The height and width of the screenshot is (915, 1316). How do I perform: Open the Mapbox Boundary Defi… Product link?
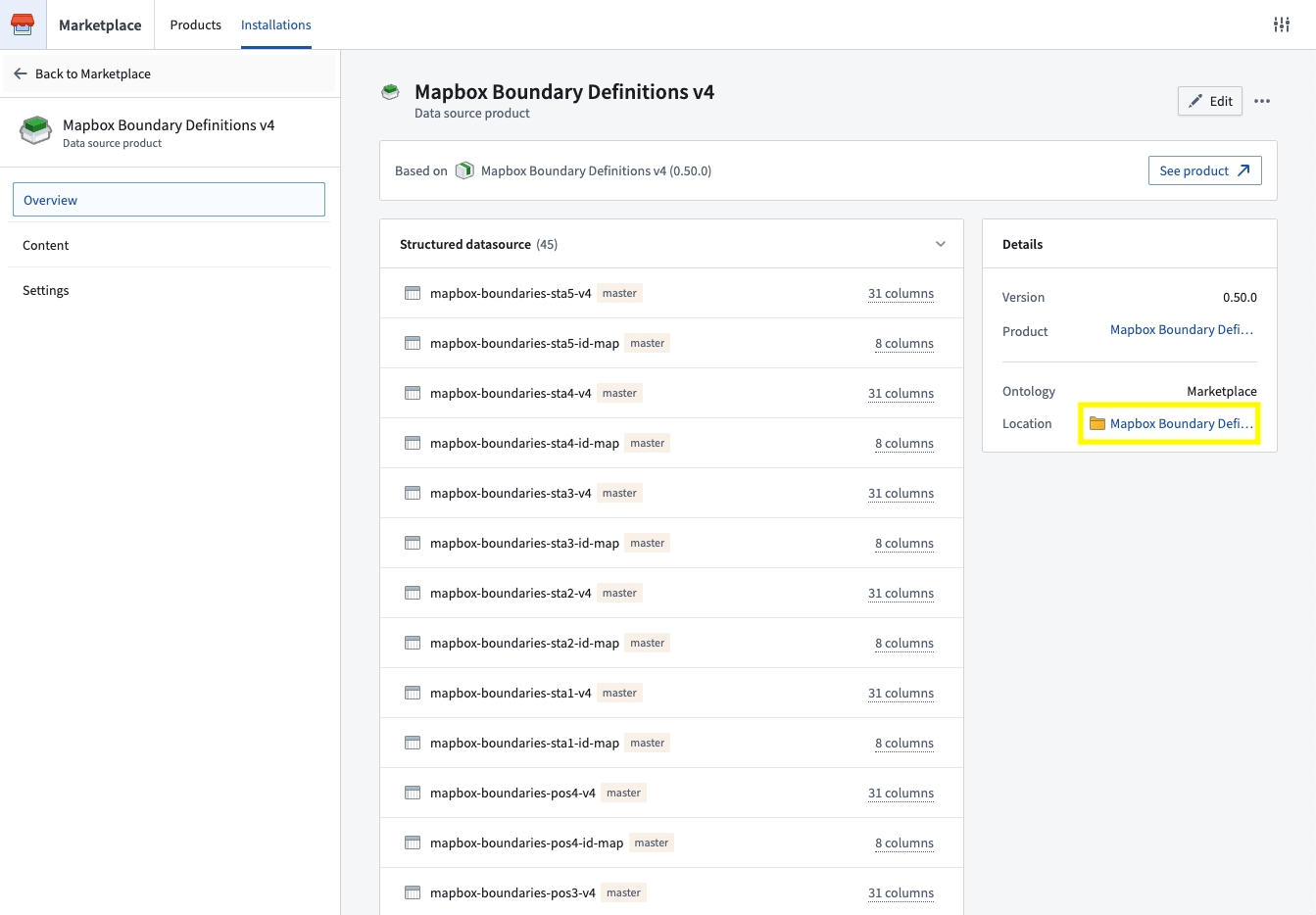(1182, 330)
